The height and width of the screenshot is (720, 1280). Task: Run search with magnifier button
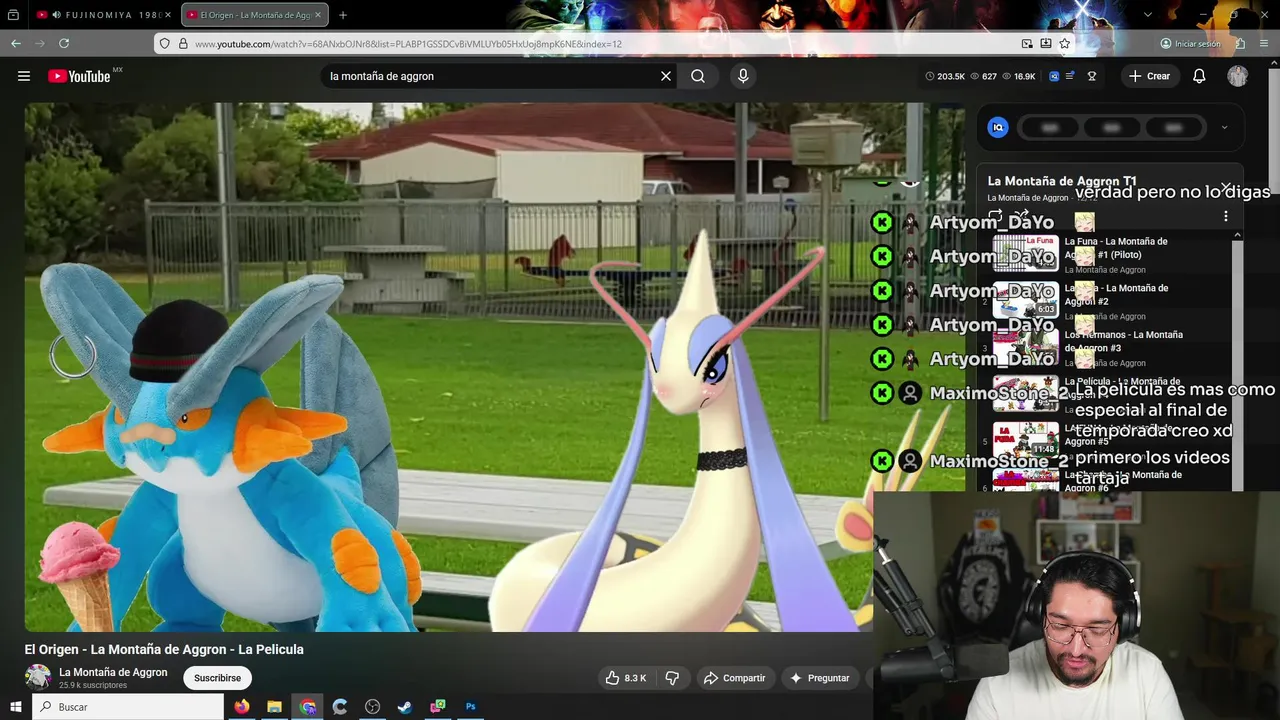click(698, 76)
